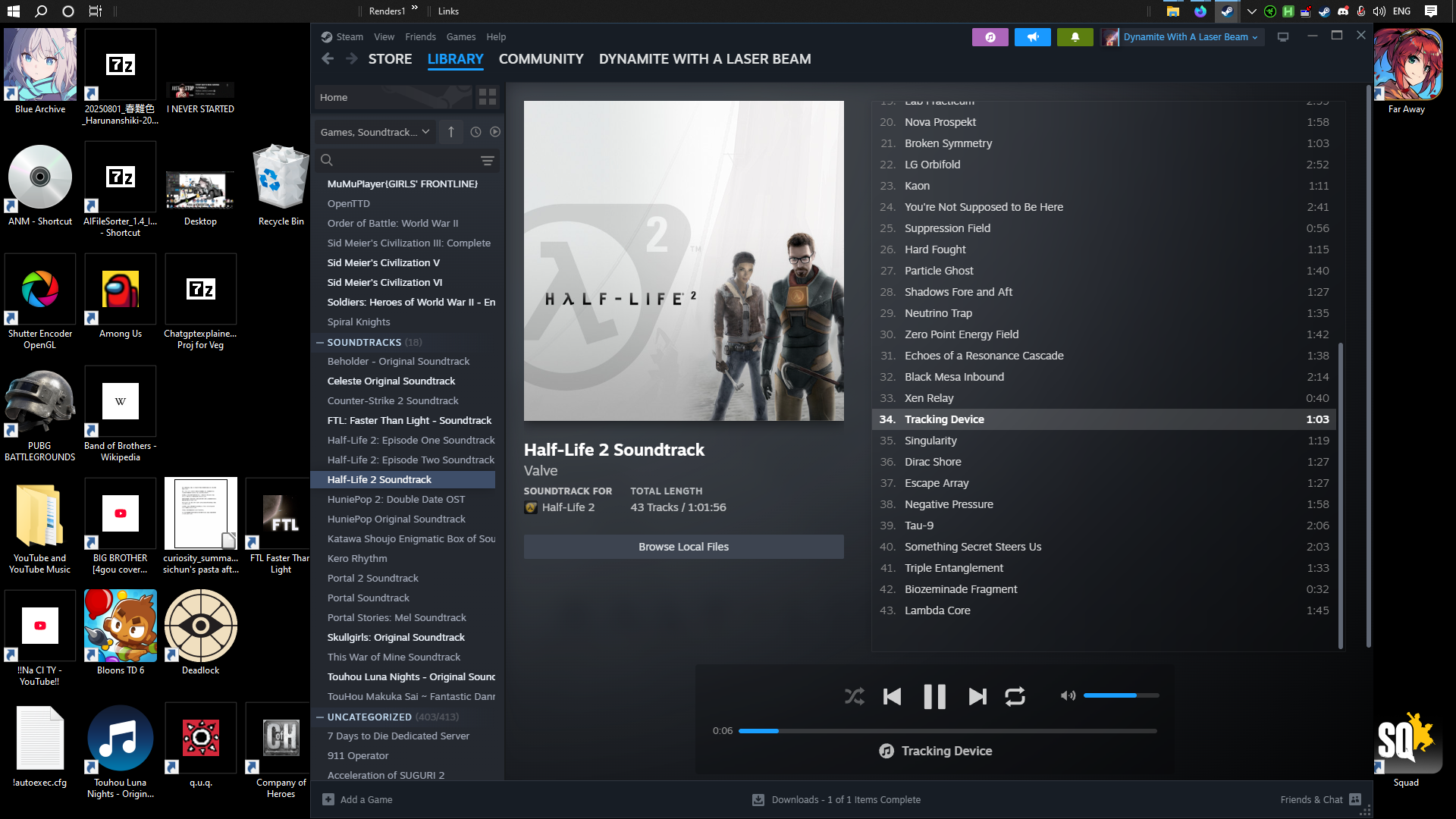Open the purple music player button
The image size is (1456, 819).
(x=990, y=37)
